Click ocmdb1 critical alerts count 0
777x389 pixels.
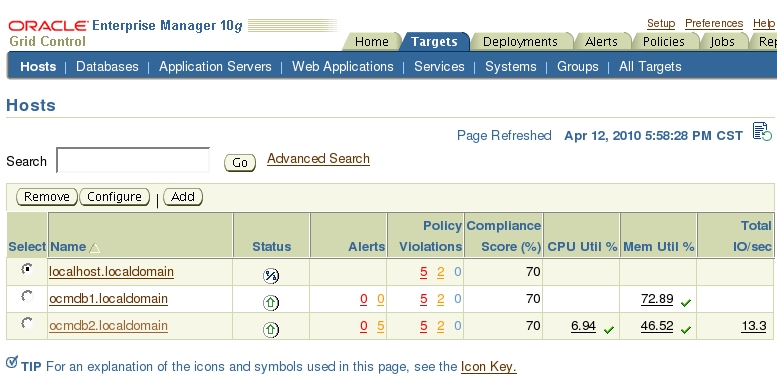pos(364,299)
